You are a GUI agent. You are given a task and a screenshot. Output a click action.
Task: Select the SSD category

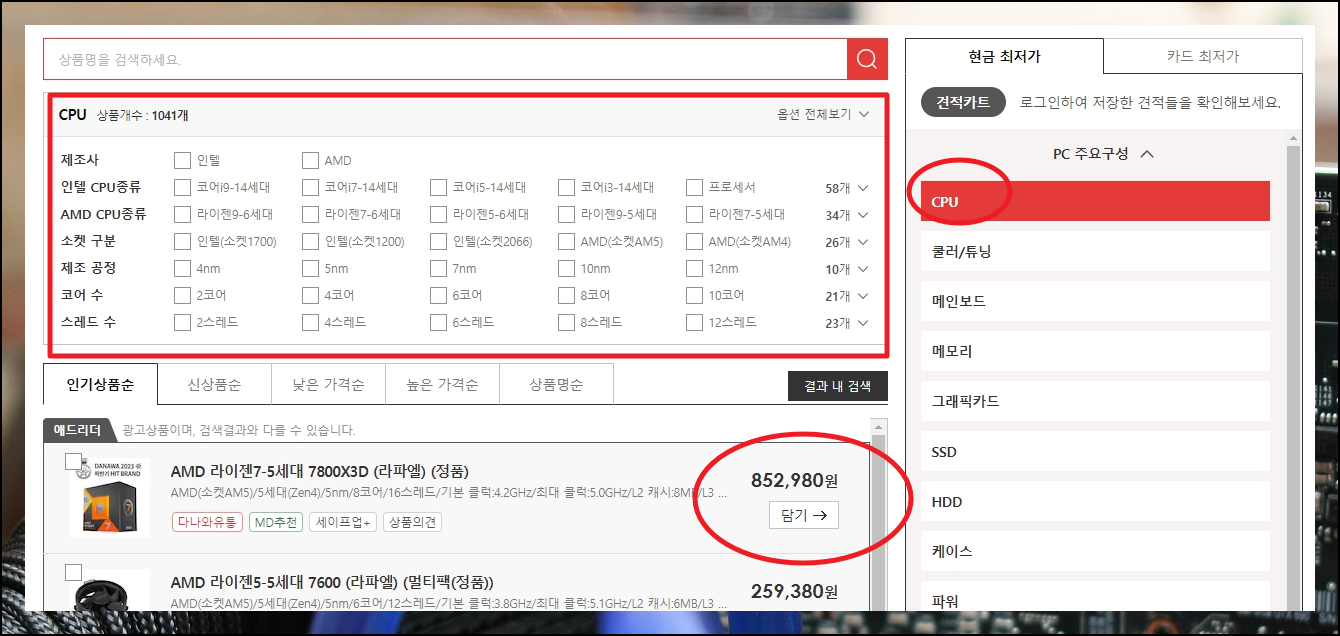tap(1095, 451)
